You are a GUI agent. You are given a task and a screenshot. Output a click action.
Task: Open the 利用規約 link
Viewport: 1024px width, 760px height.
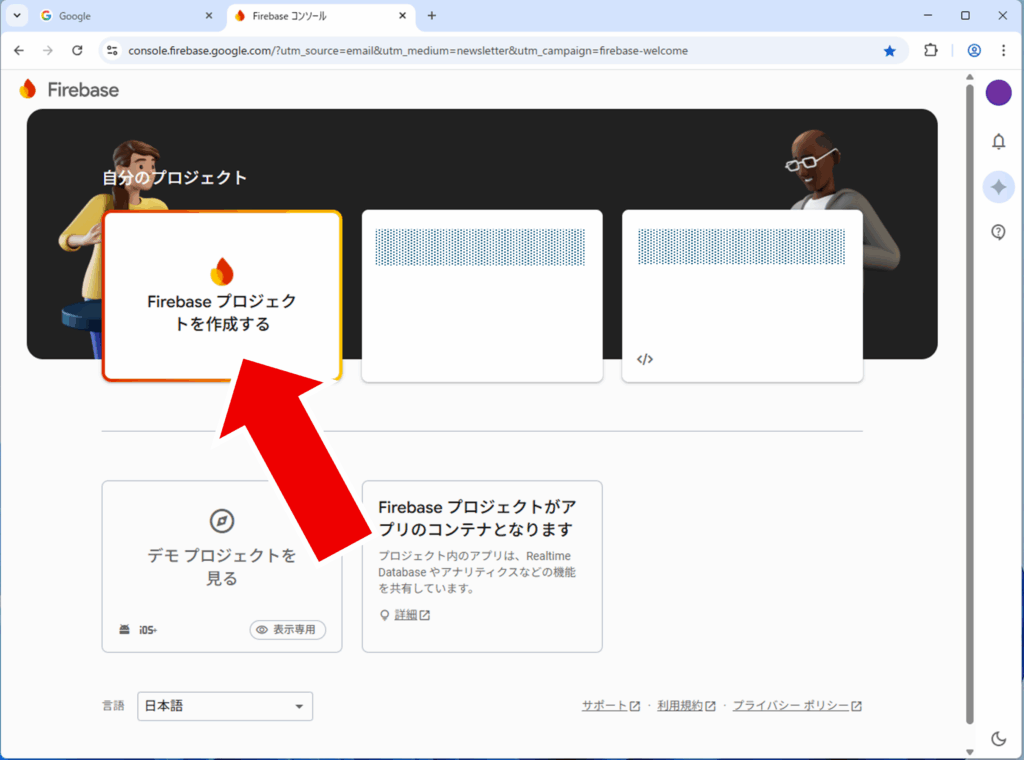point(686,706)
